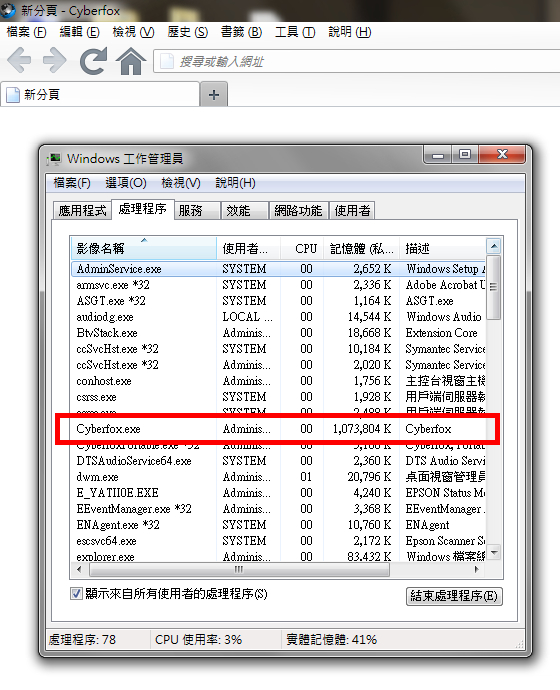Click process list scroll up arrow
The height and width of the screenshot is (690, 560).
[x=494, y=246]
